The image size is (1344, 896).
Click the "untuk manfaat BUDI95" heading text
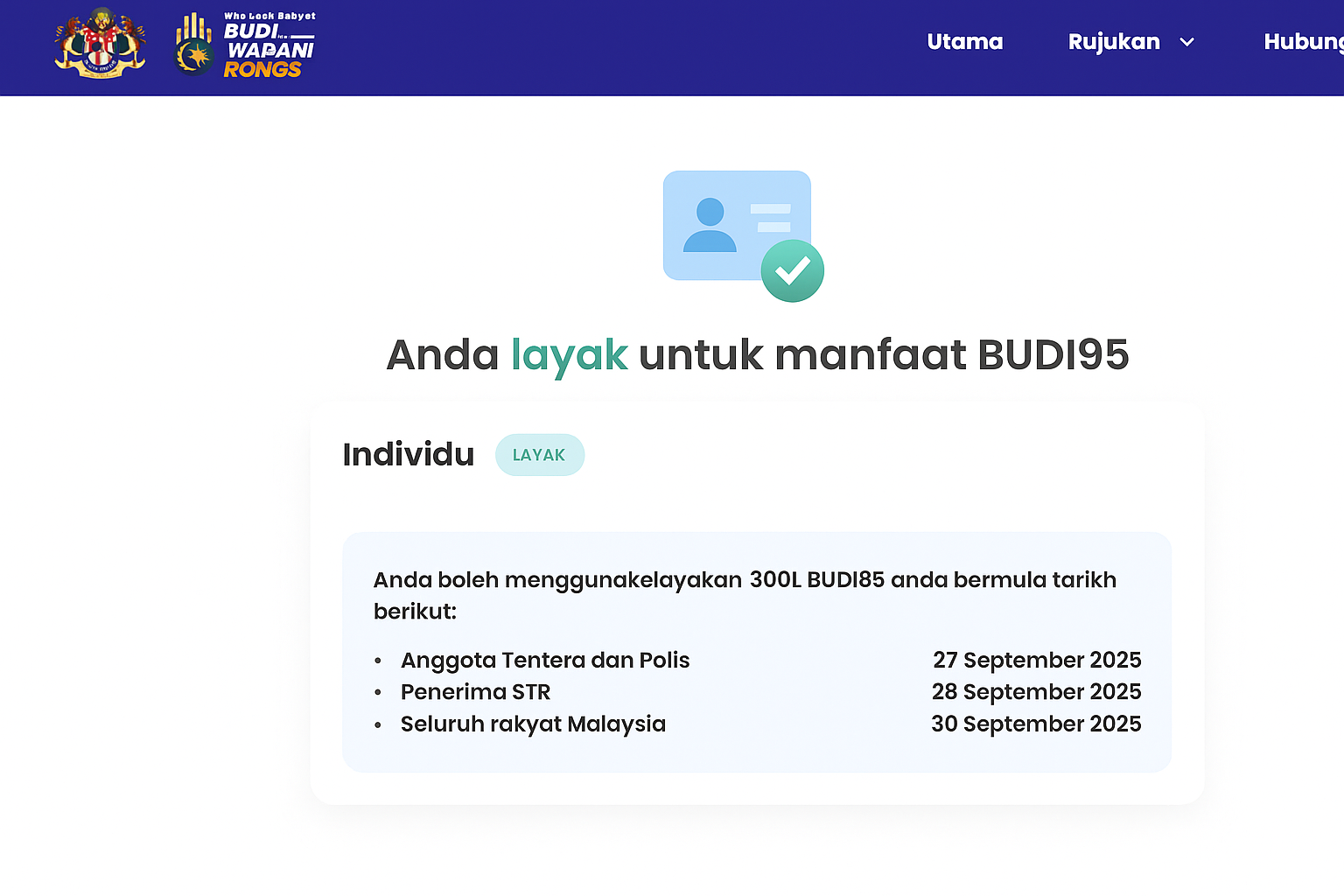(x=884, y=355)
